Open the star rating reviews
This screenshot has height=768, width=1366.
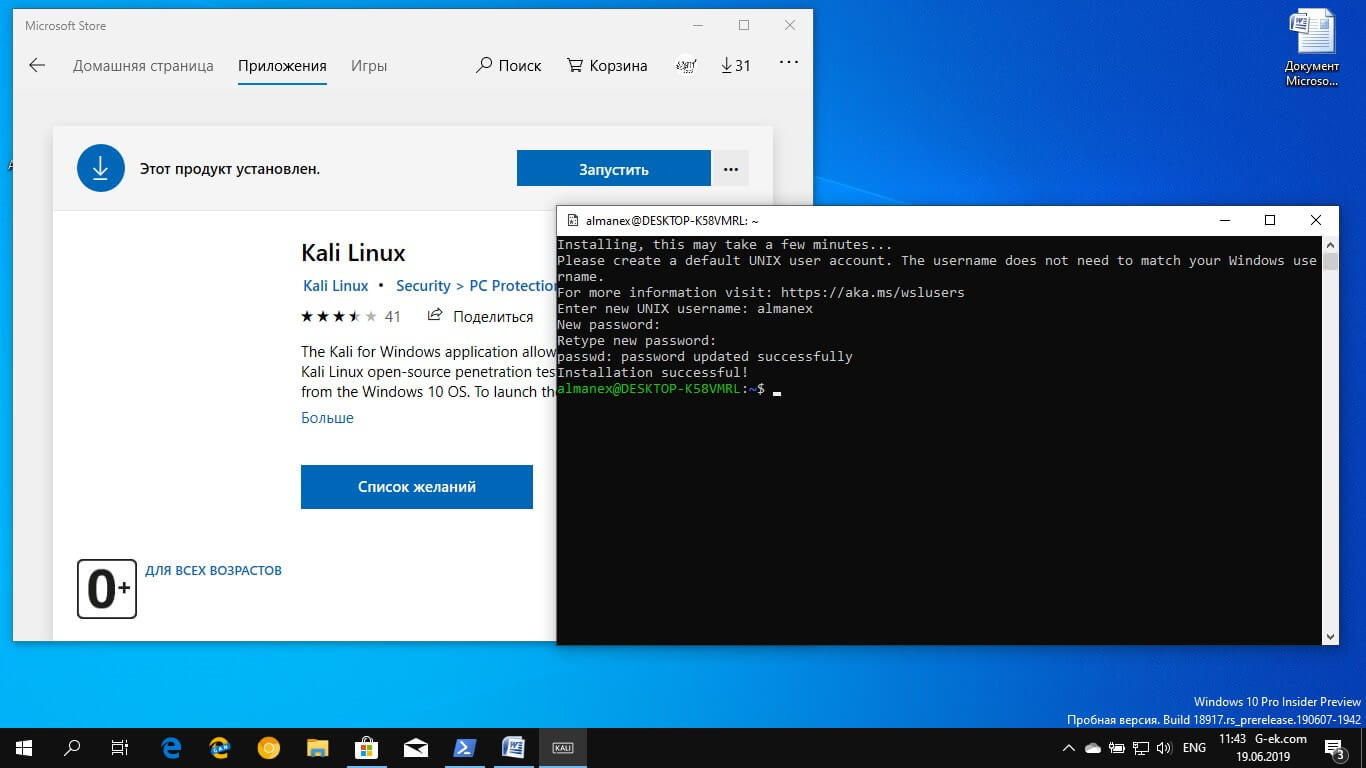(x=350, y=316)
